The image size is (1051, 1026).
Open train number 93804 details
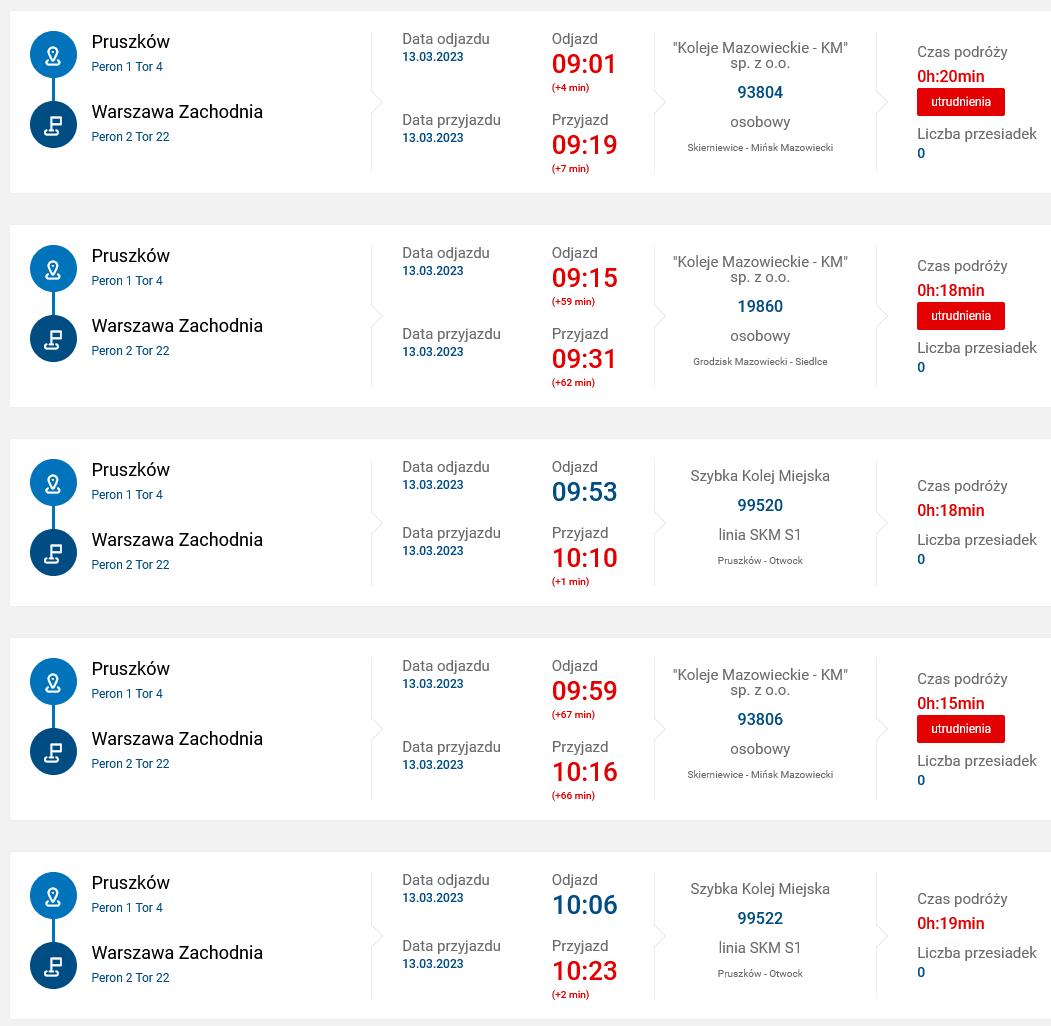pos(760,92)
